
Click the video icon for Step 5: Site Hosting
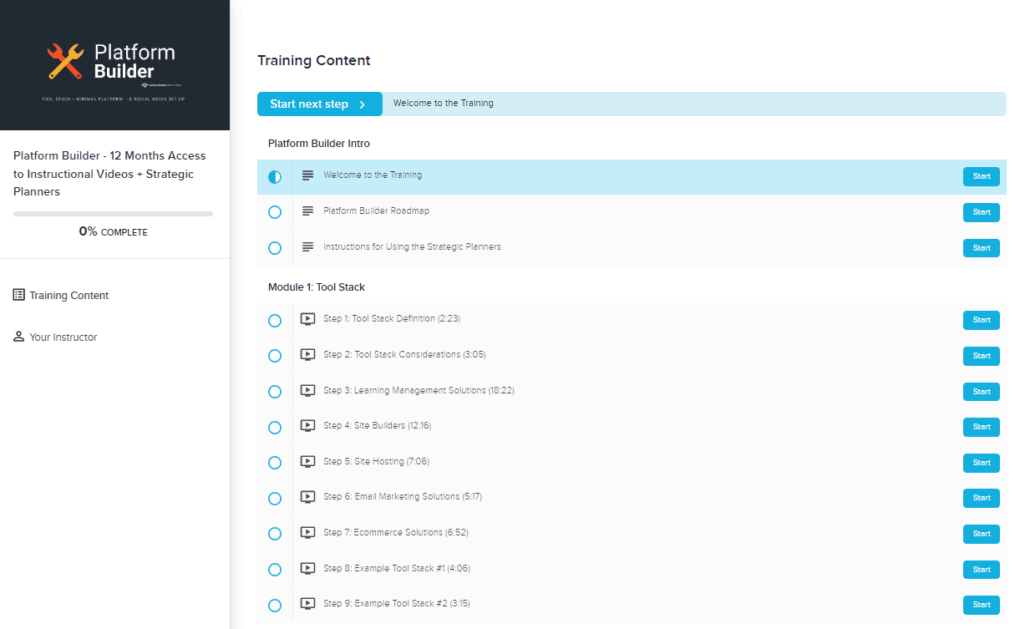(x=307, y=462)
